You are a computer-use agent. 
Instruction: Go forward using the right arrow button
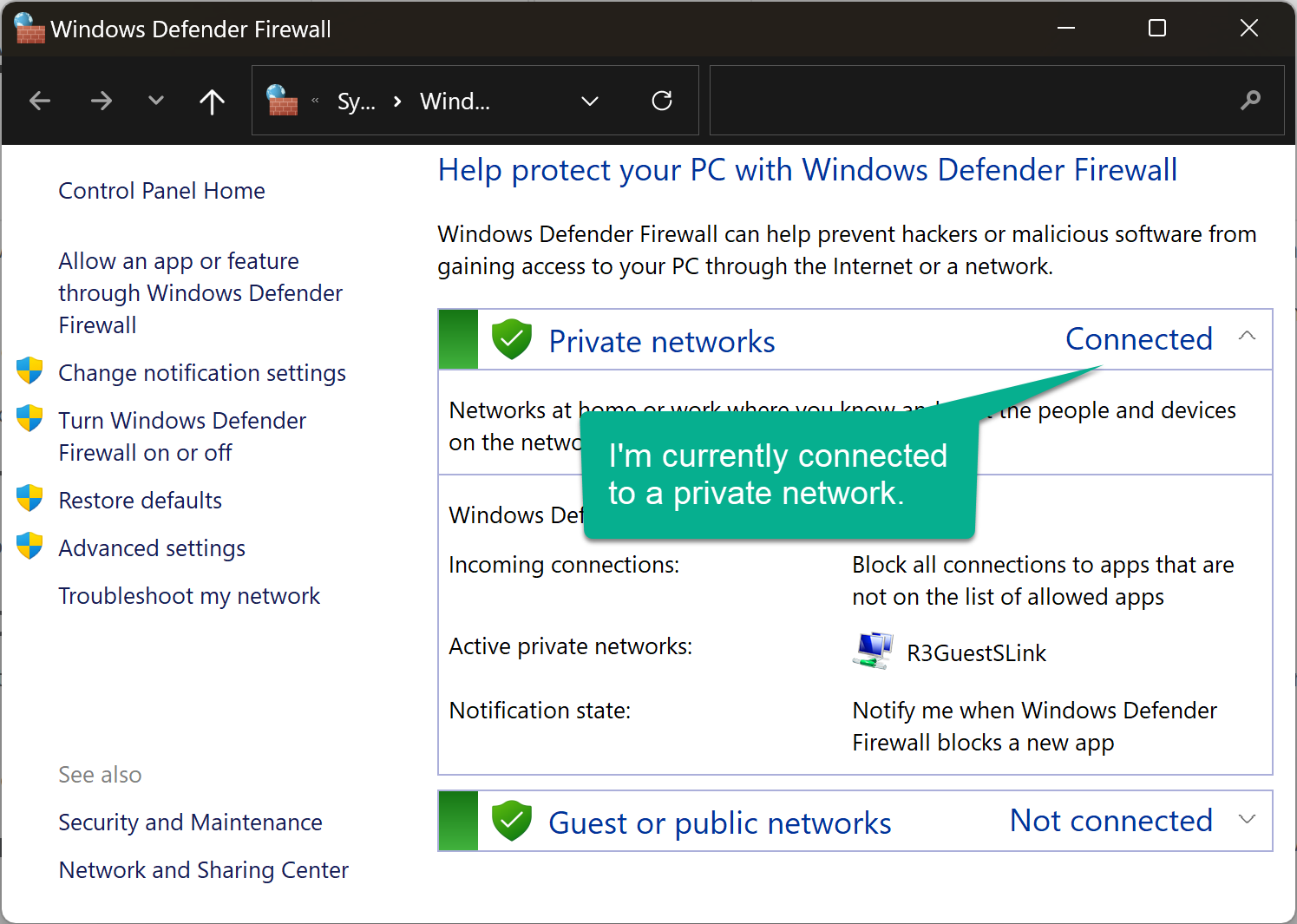coord(102,102)
